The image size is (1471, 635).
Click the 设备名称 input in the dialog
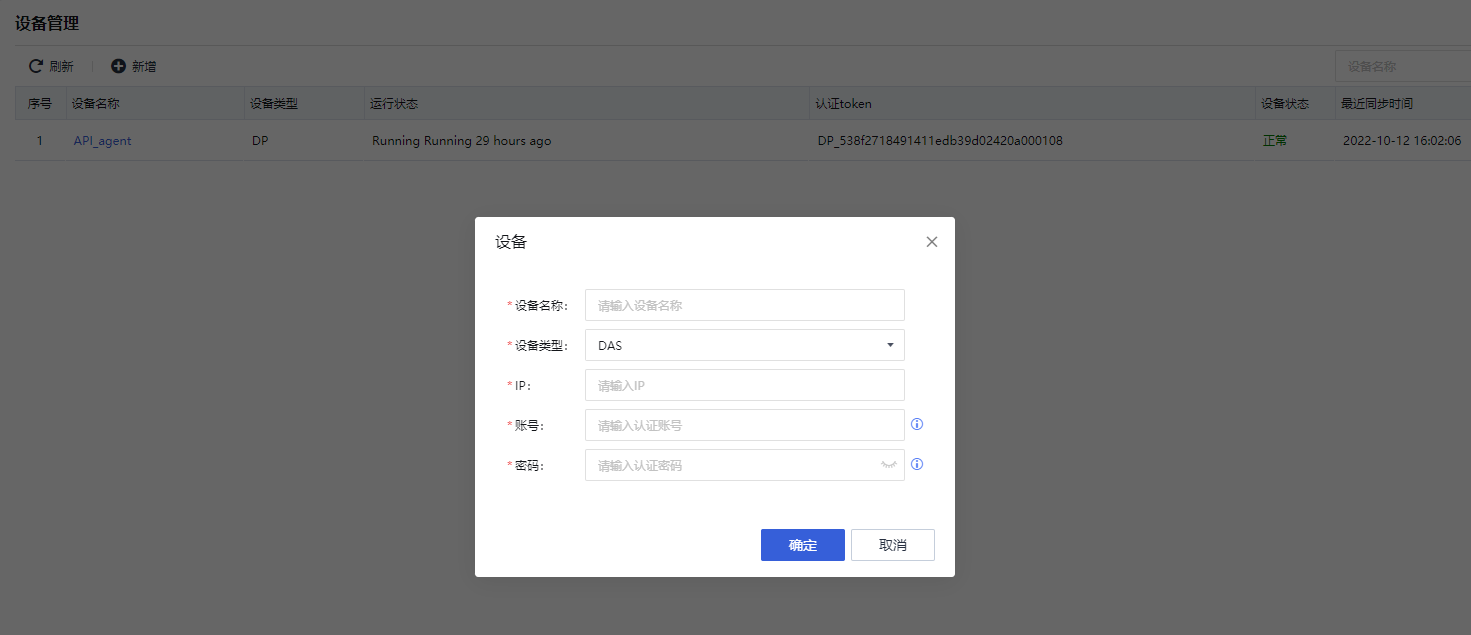pos(744,304)
